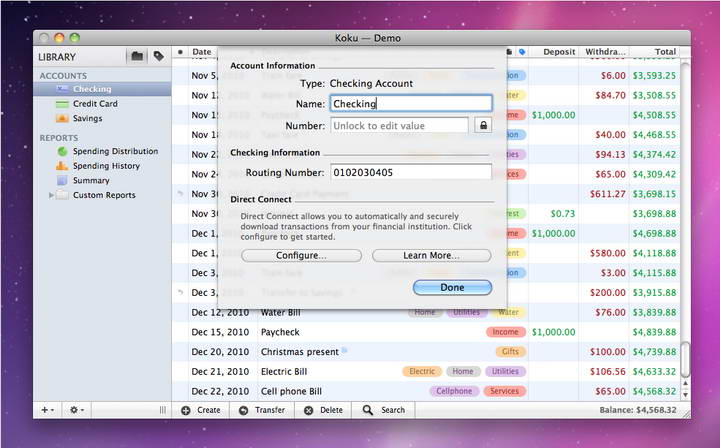Click the Done button
Screen dimensions: 720x448
click(452, 287)
